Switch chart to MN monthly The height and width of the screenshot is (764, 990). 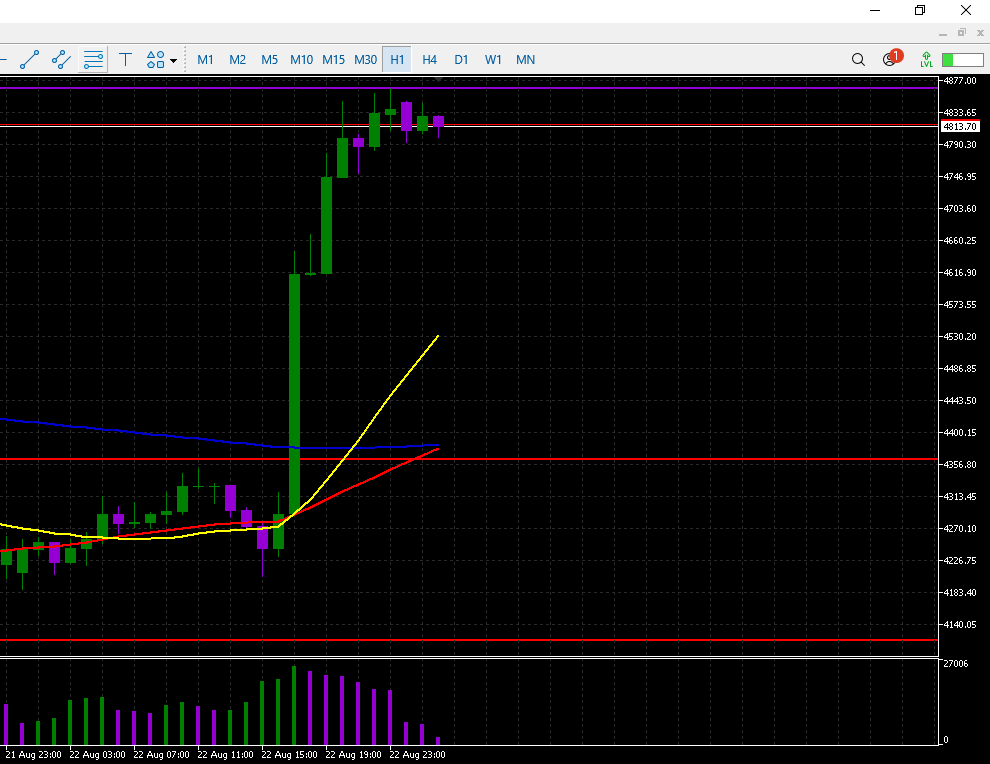[525, 59]
